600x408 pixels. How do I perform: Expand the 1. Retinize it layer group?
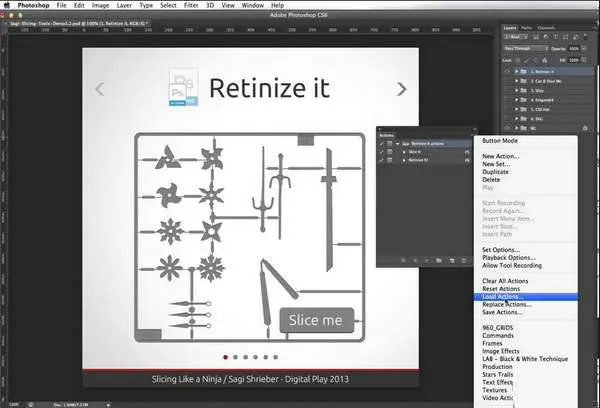(517, 72)
